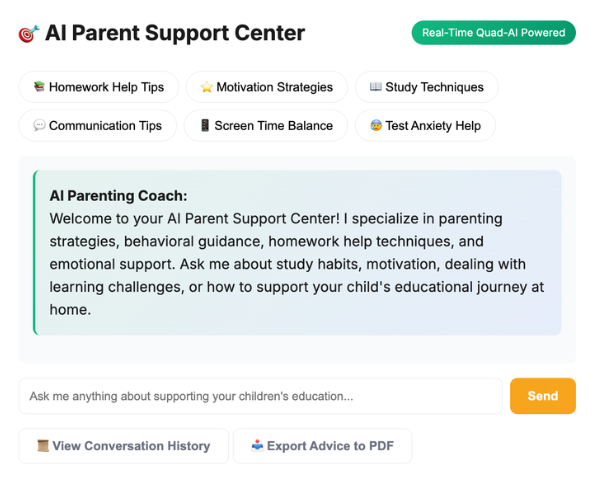The width and height of the screenshot is (601, 480).
Task: Click the scroll icon on View Conversation History
Action: [43, 446]
